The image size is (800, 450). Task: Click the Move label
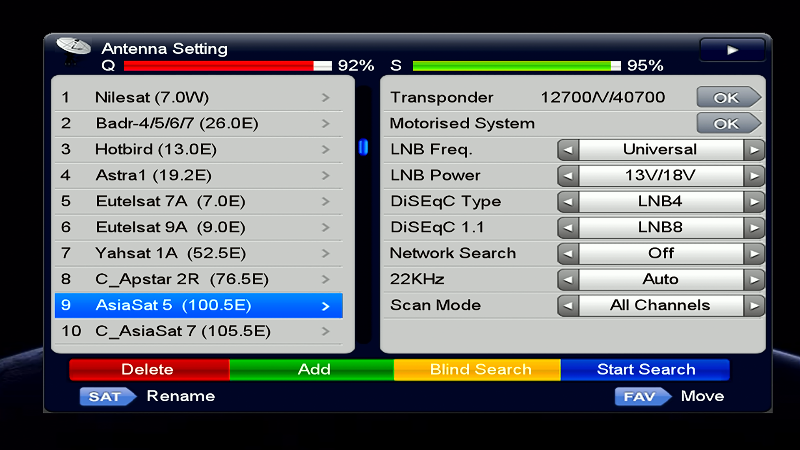pos(703,396)
